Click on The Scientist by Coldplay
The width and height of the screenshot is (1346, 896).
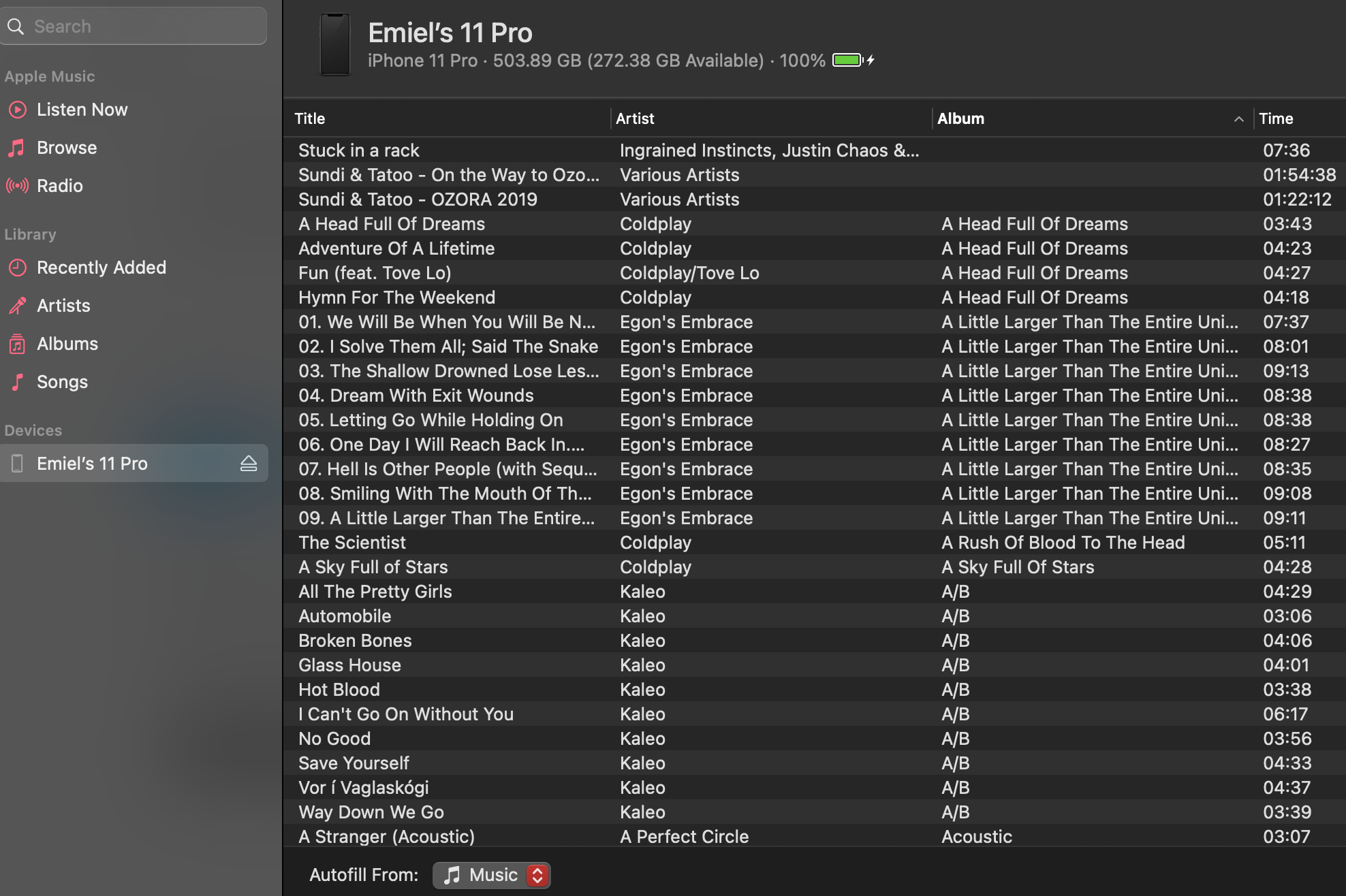(x=352, y=542)
